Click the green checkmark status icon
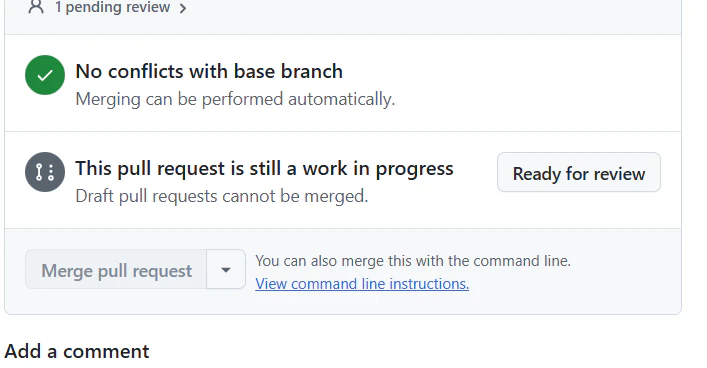 click(x=45, y=75)
